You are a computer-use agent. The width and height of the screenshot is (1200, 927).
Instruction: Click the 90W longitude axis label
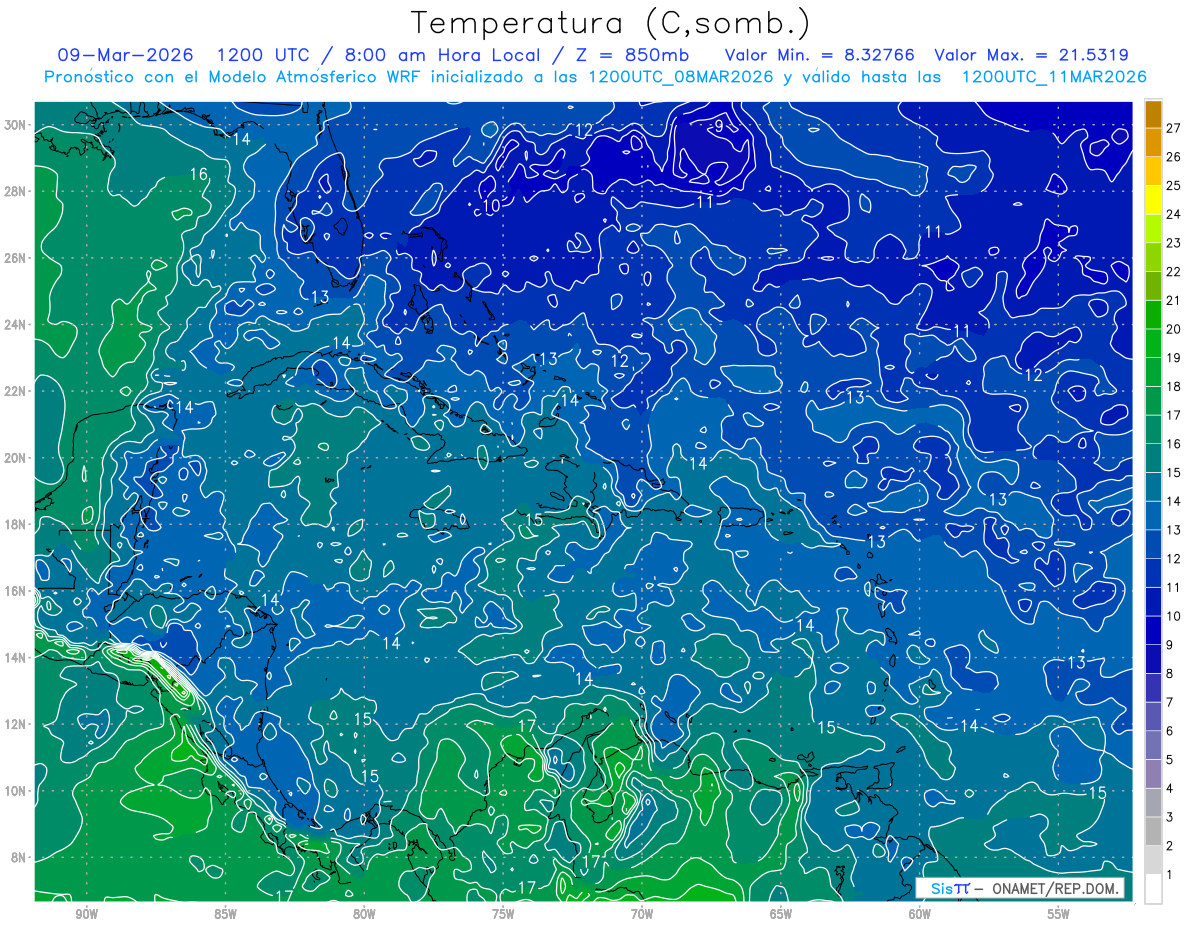86,914
